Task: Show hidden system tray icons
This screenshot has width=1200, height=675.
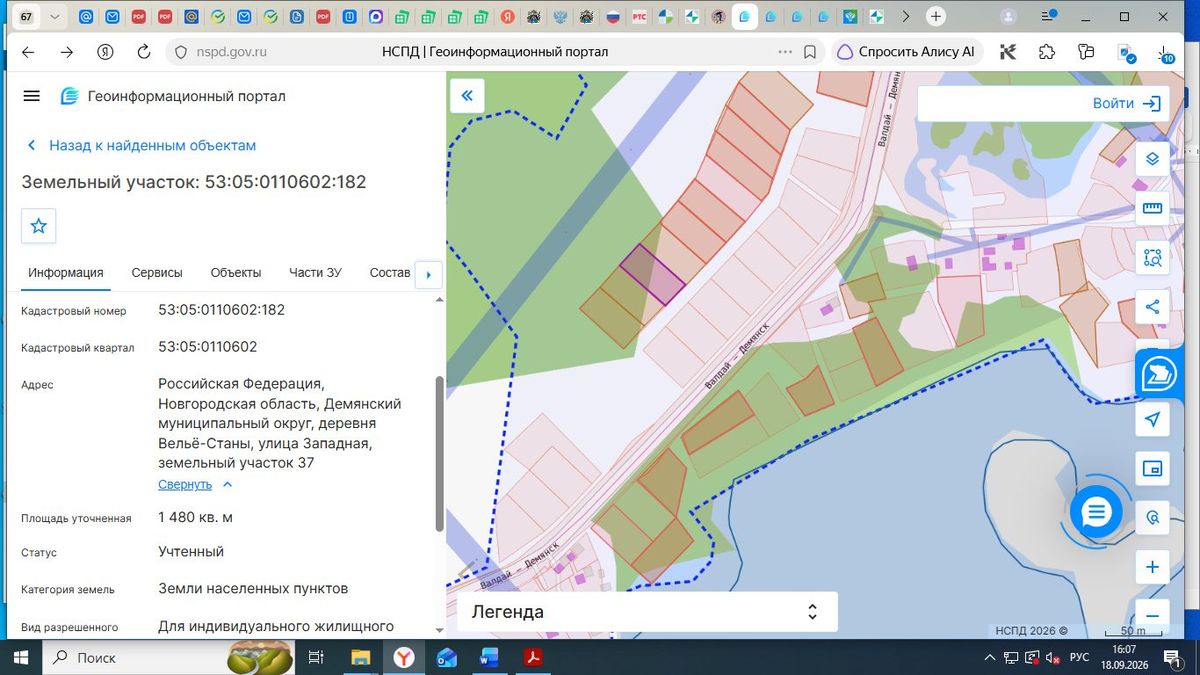Action: pos(989,658)
